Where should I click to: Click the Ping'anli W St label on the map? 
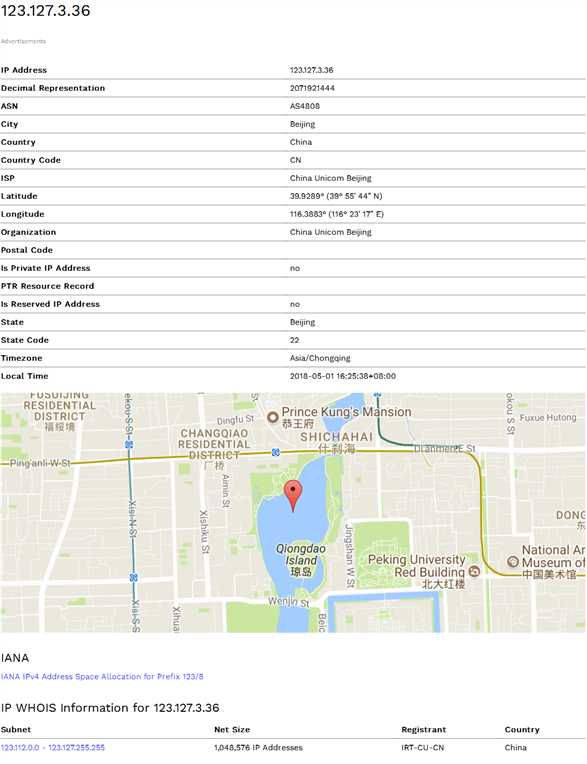[40, 463]
